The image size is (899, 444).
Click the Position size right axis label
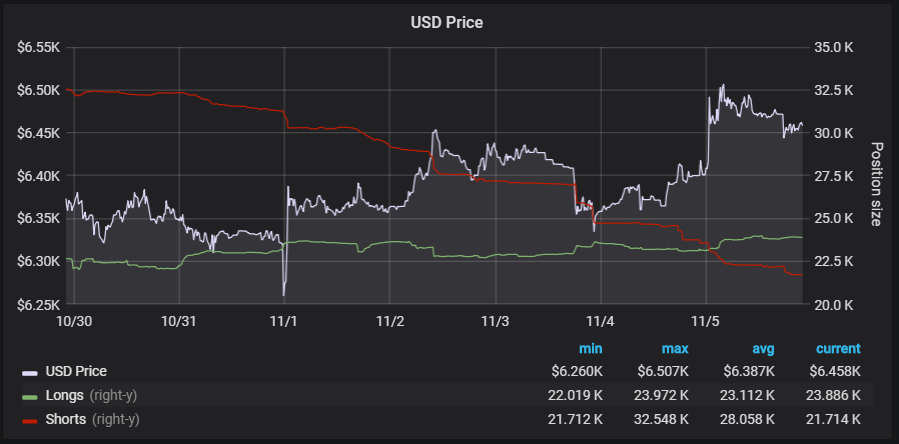tap(877, 184)
